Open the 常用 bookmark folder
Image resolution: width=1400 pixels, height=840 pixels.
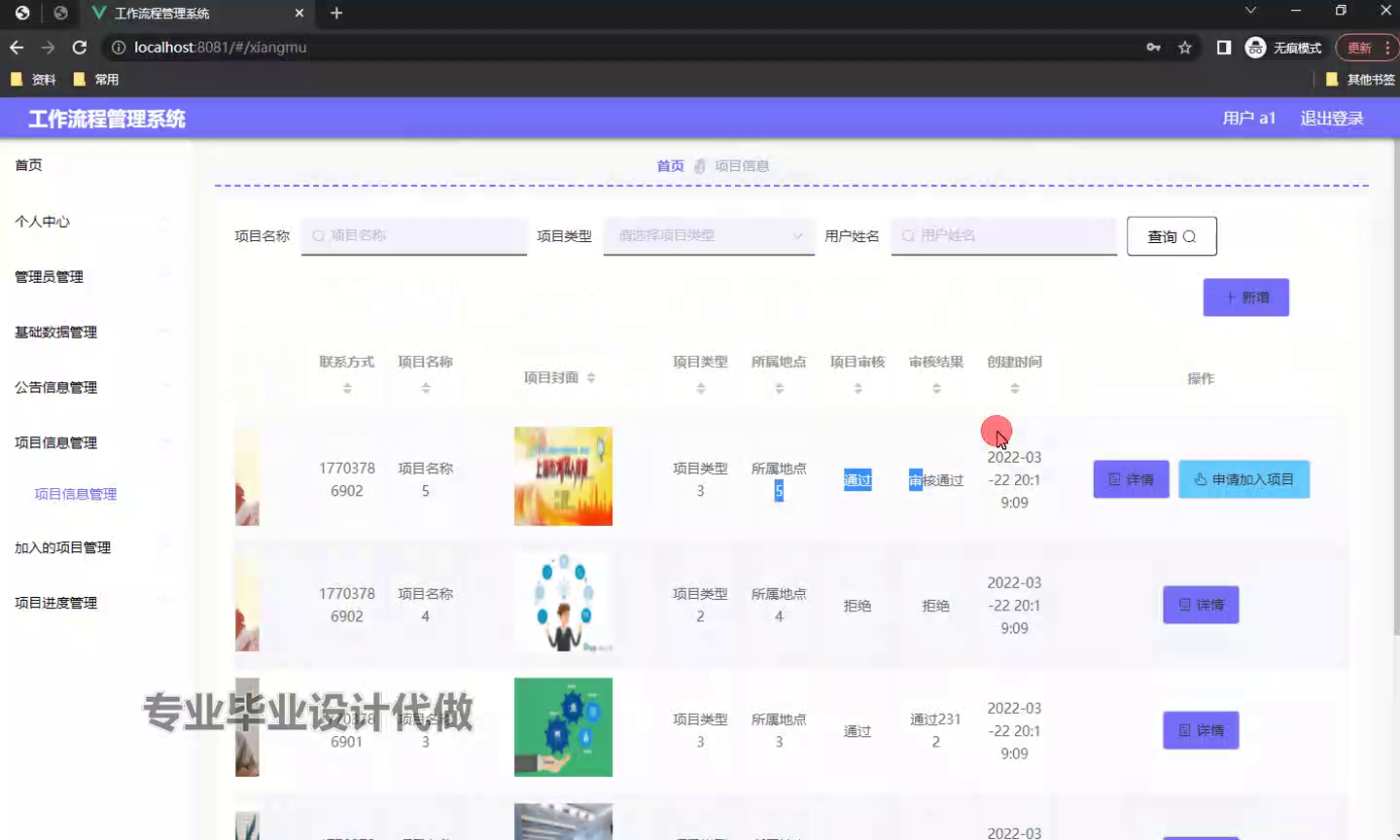96,80
